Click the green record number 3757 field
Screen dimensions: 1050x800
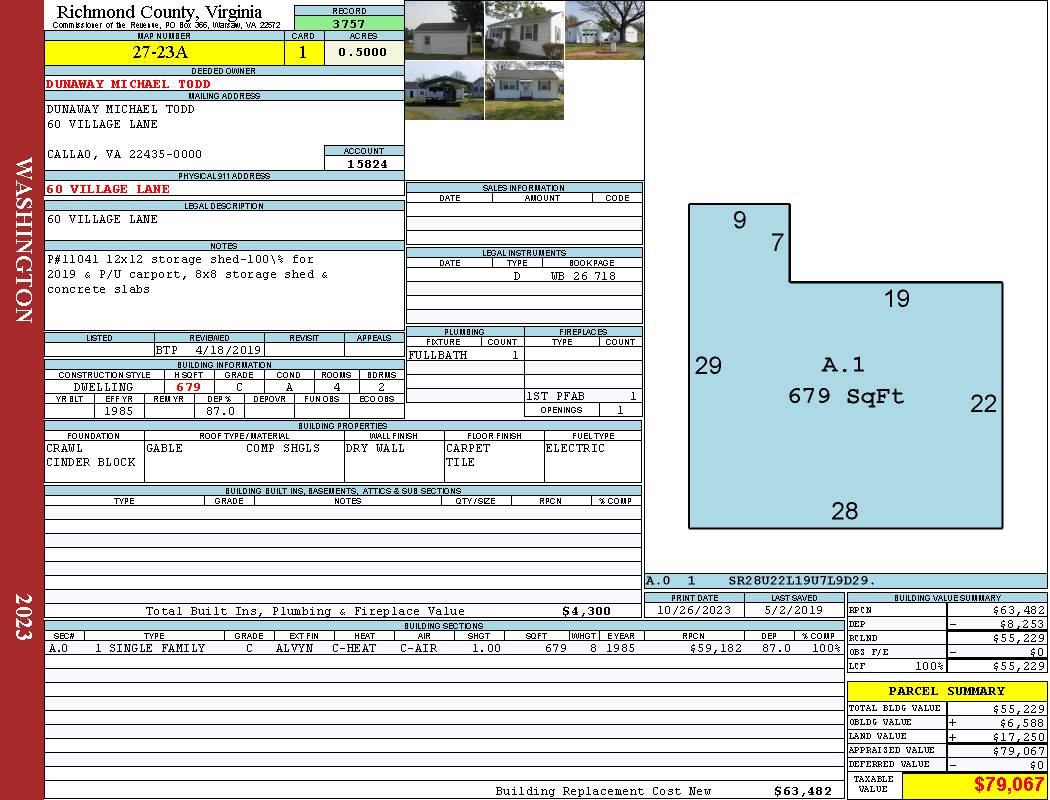click(349, 23)
